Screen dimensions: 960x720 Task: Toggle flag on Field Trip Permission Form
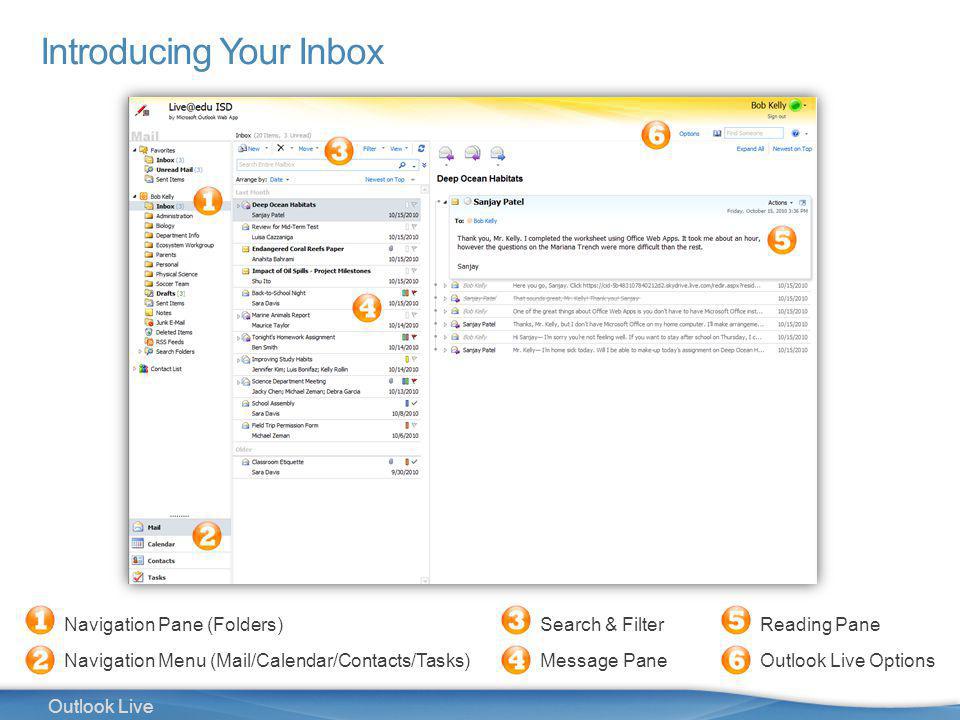[414, 425]
